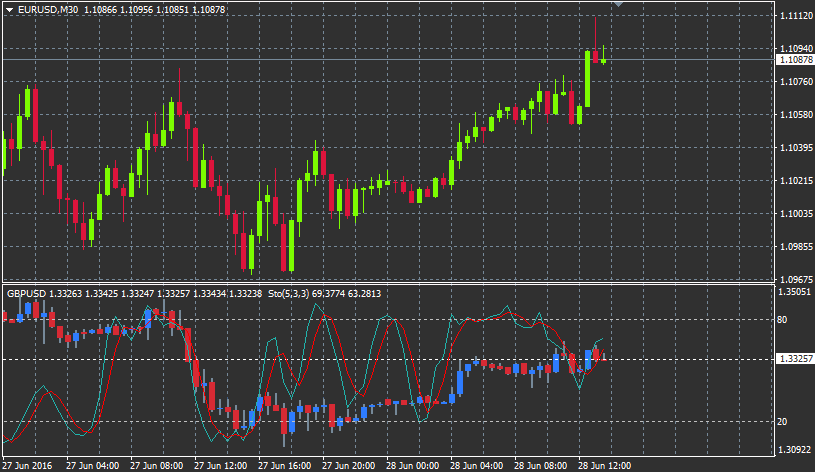Viewport: 815px width, 472px height.
Task: Click the 1.10580 price scale label
Action: click(x=793, y=115)
